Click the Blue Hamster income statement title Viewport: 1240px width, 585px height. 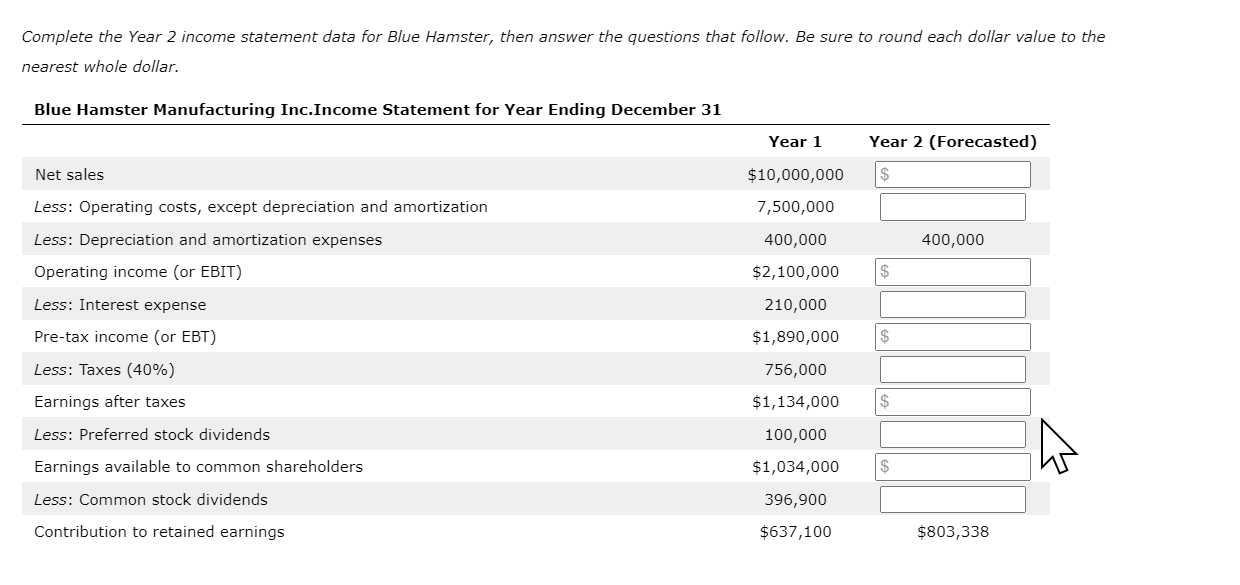(x=377, y=110)
